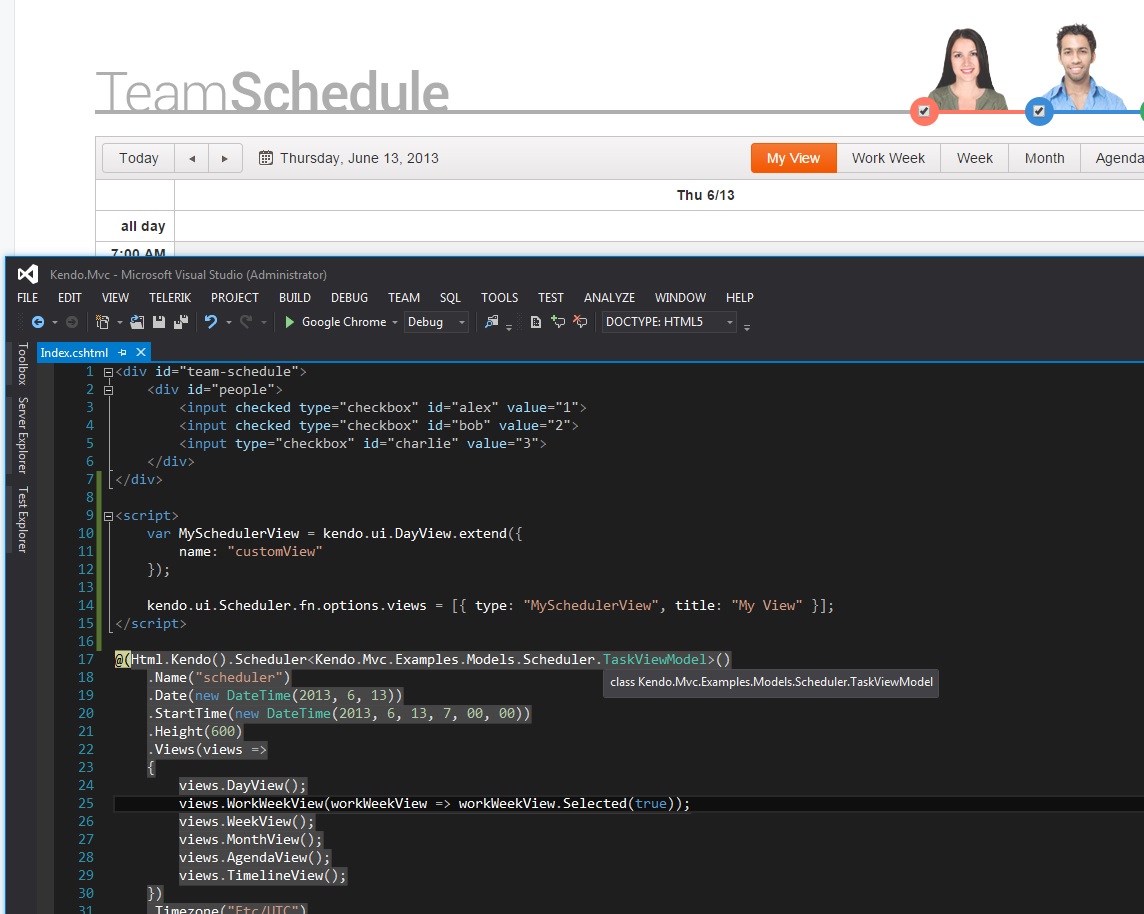Click the man's profile photo
Screen dimensions: 1144x914
1081,67
